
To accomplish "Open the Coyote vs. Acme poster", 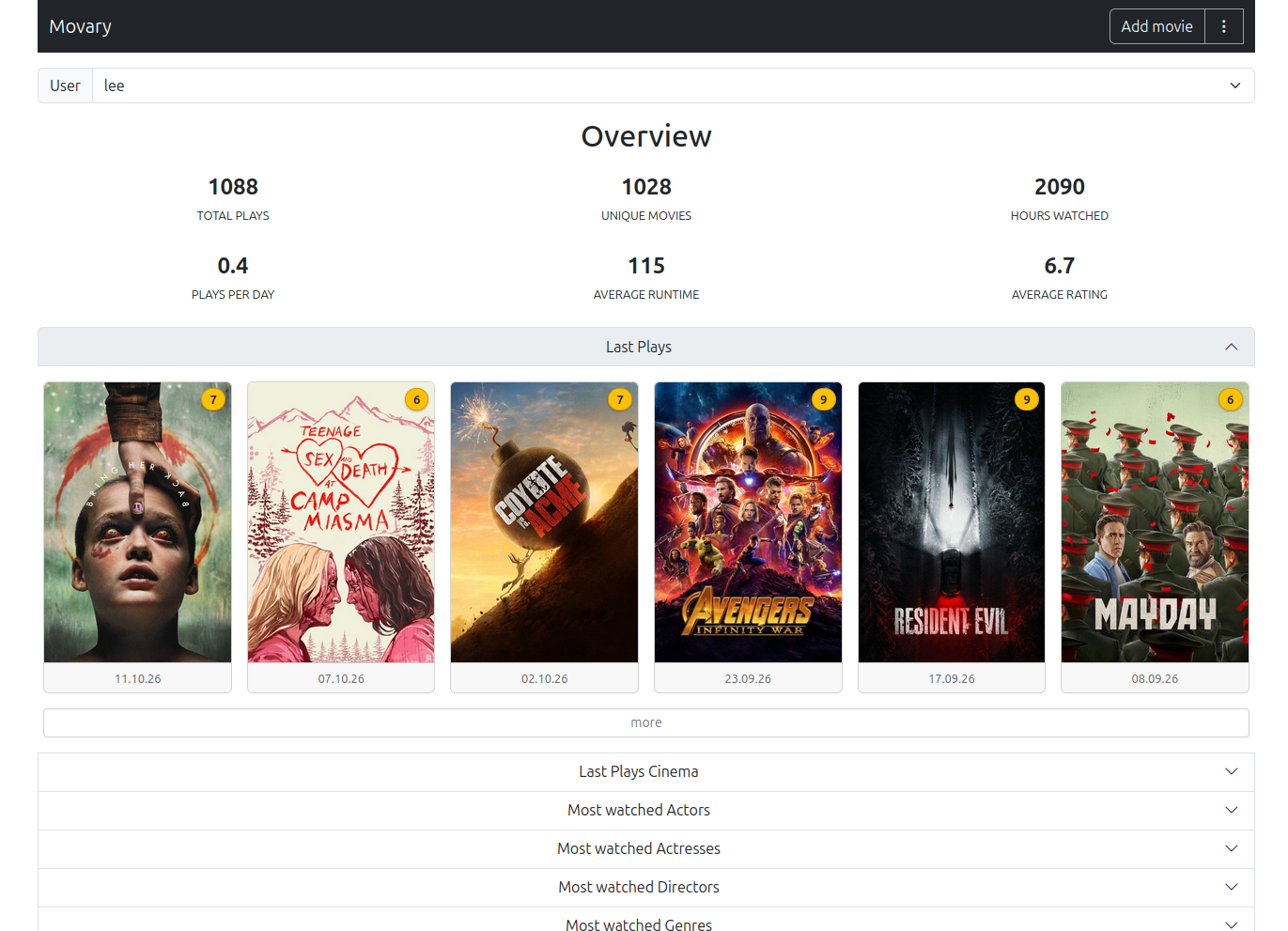I will pos(545,522).
